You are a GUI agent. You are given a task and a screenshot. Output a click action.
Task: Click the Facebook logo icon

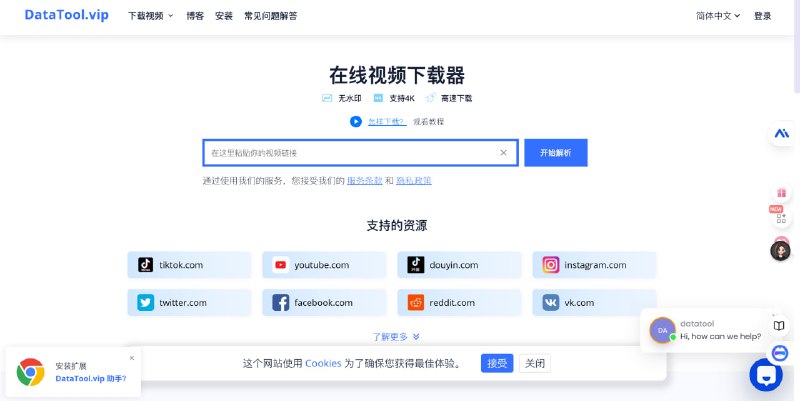coord(281,302)
